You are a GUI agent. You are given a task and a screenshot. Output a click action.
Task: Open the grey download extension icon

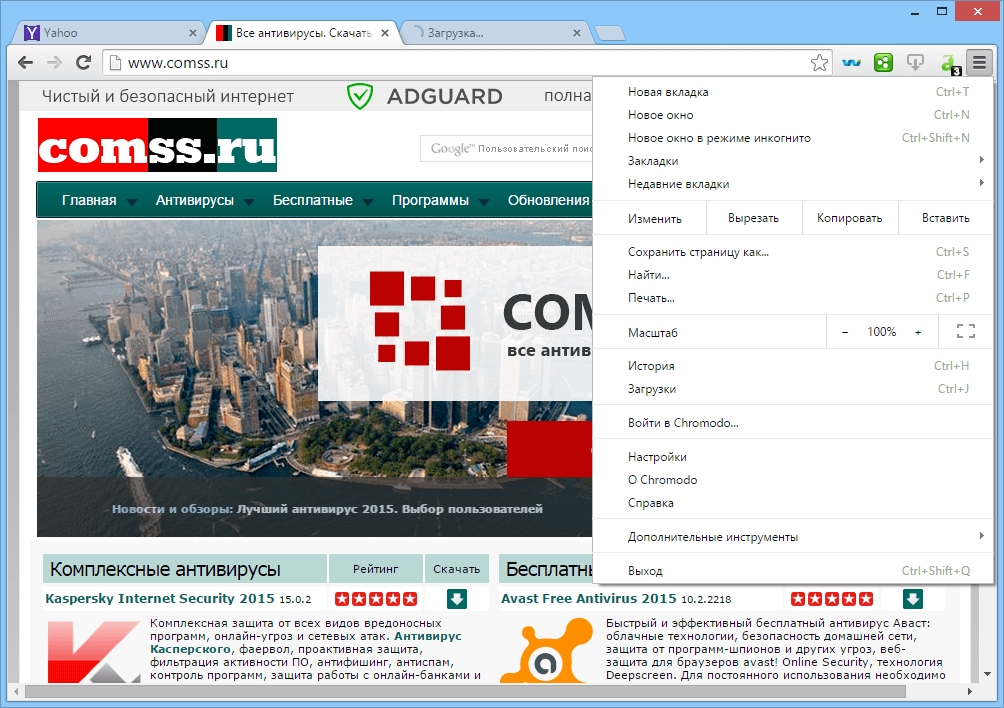[915, 63]
